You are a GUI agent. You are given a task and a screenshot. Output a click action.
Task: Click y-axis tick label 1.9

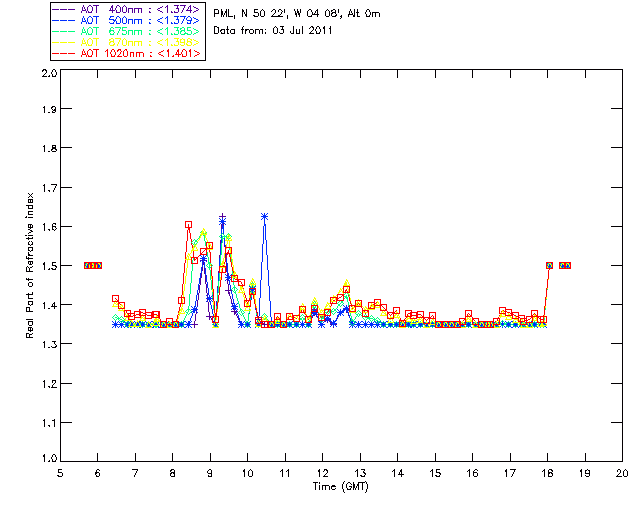coord(49,109)
